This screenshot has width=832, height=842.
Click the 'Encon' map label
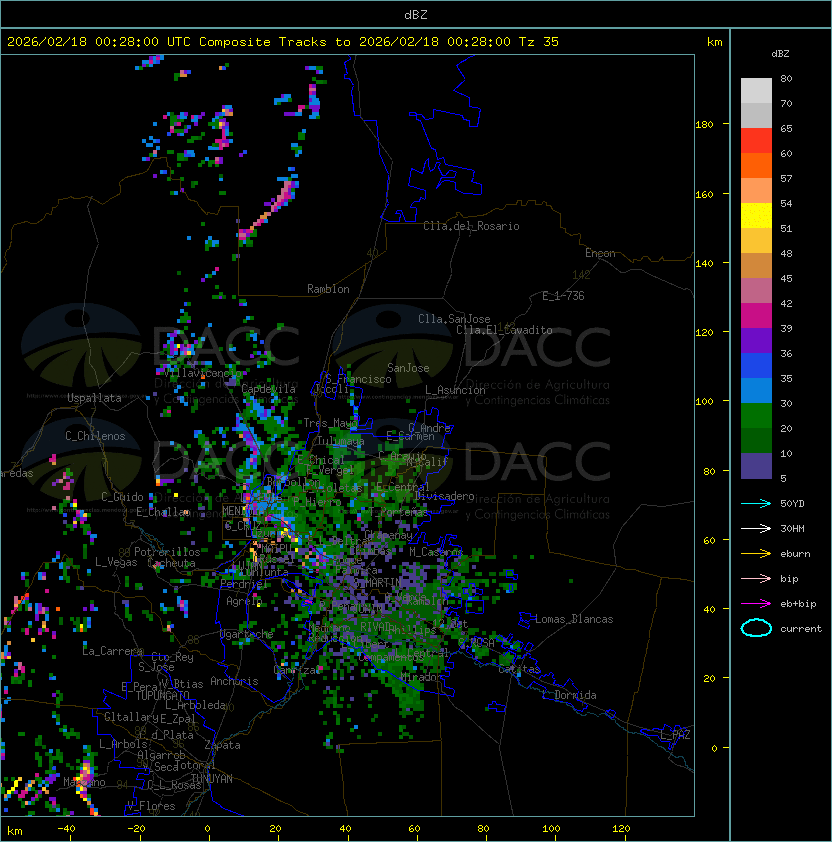click(x=600, y=253)
